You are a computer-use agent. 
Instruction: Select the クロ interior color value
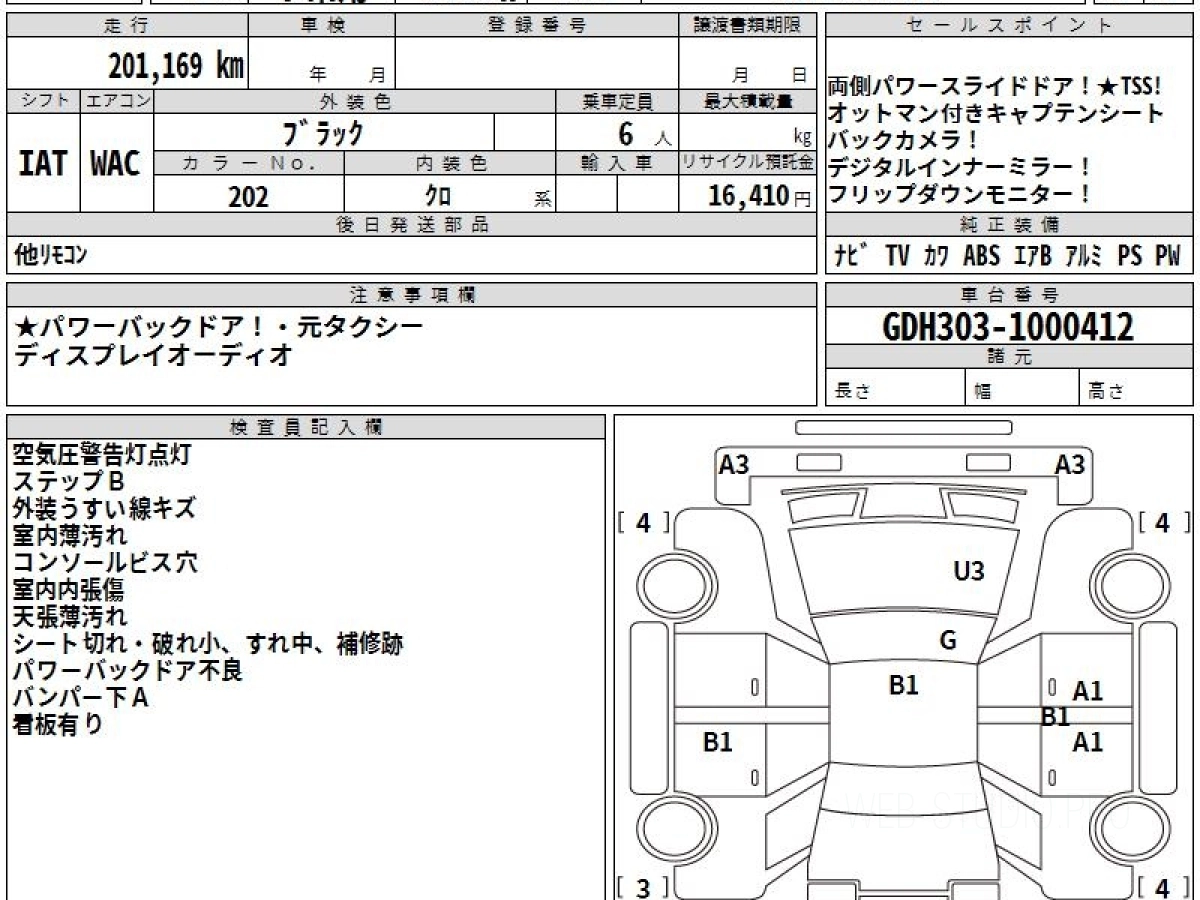[x=438, y=196]
